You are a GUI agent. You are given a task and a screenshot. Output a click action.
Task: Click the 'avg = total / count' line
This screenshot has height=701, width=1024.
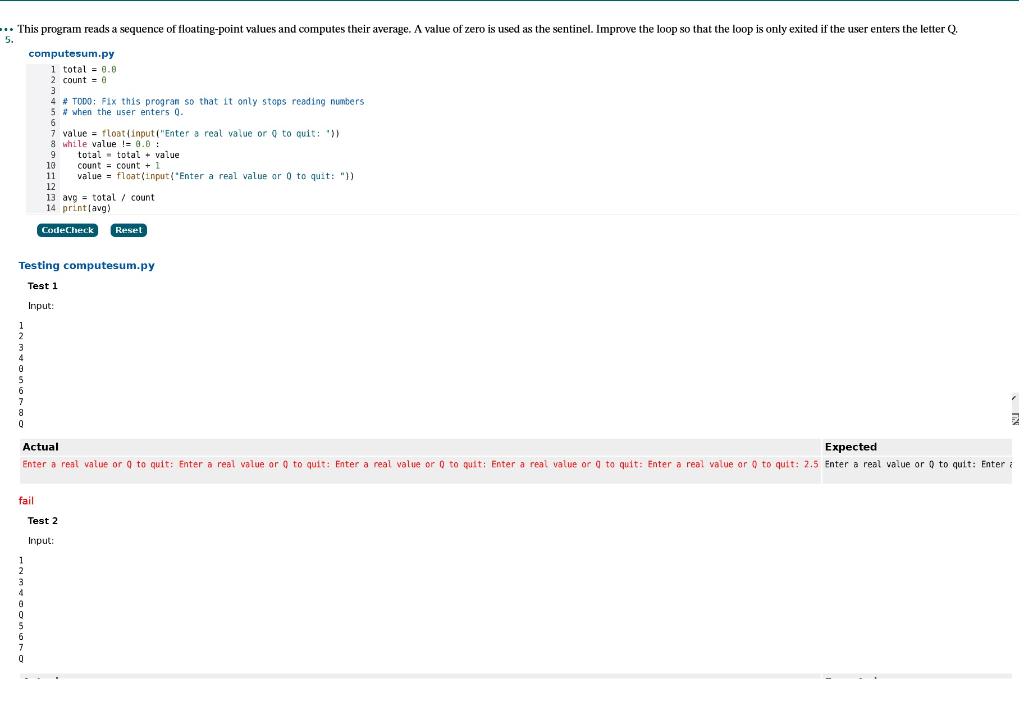(108, 197)
